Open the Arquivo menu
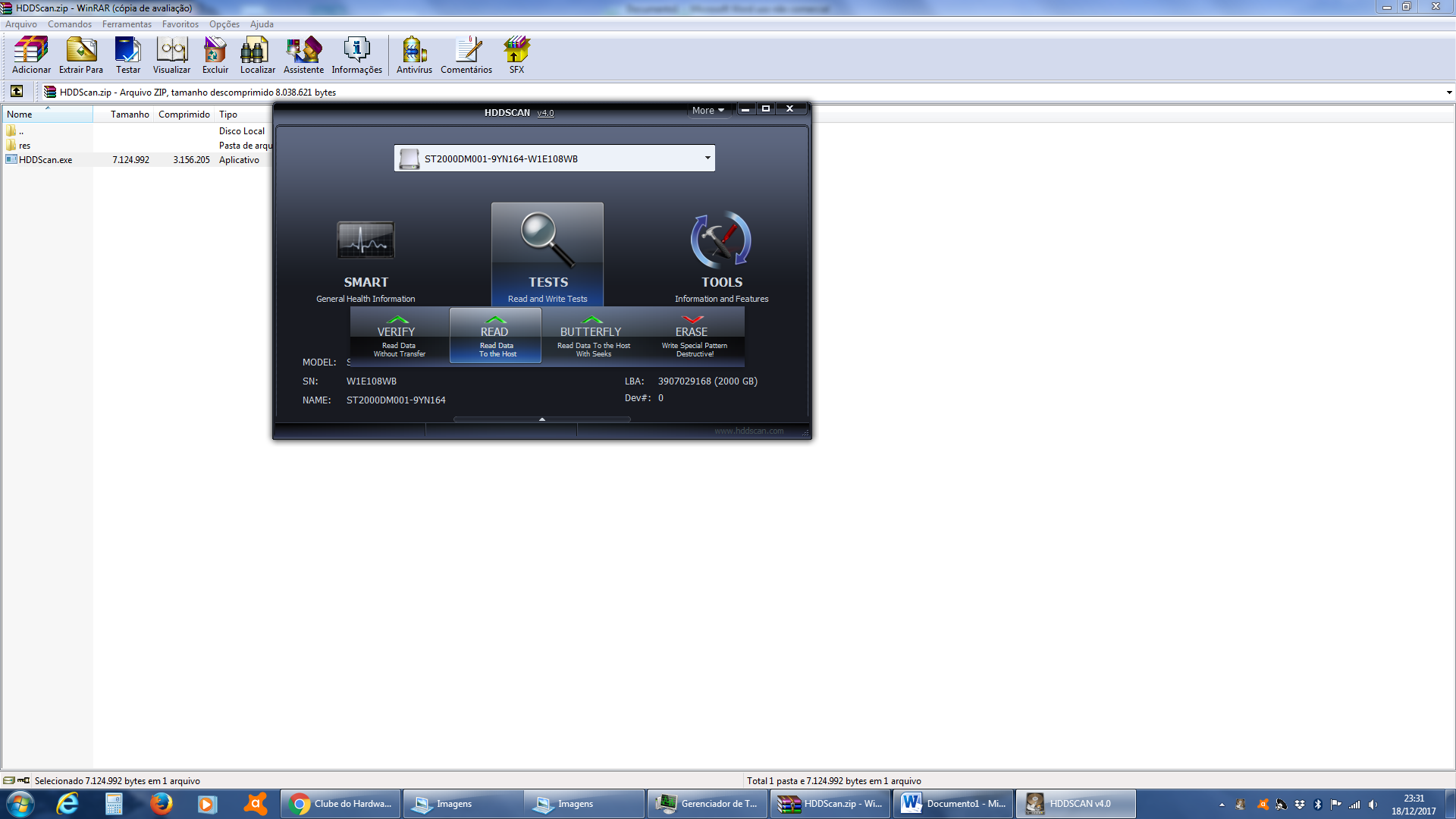The image size is (1456, 819). 20,24
